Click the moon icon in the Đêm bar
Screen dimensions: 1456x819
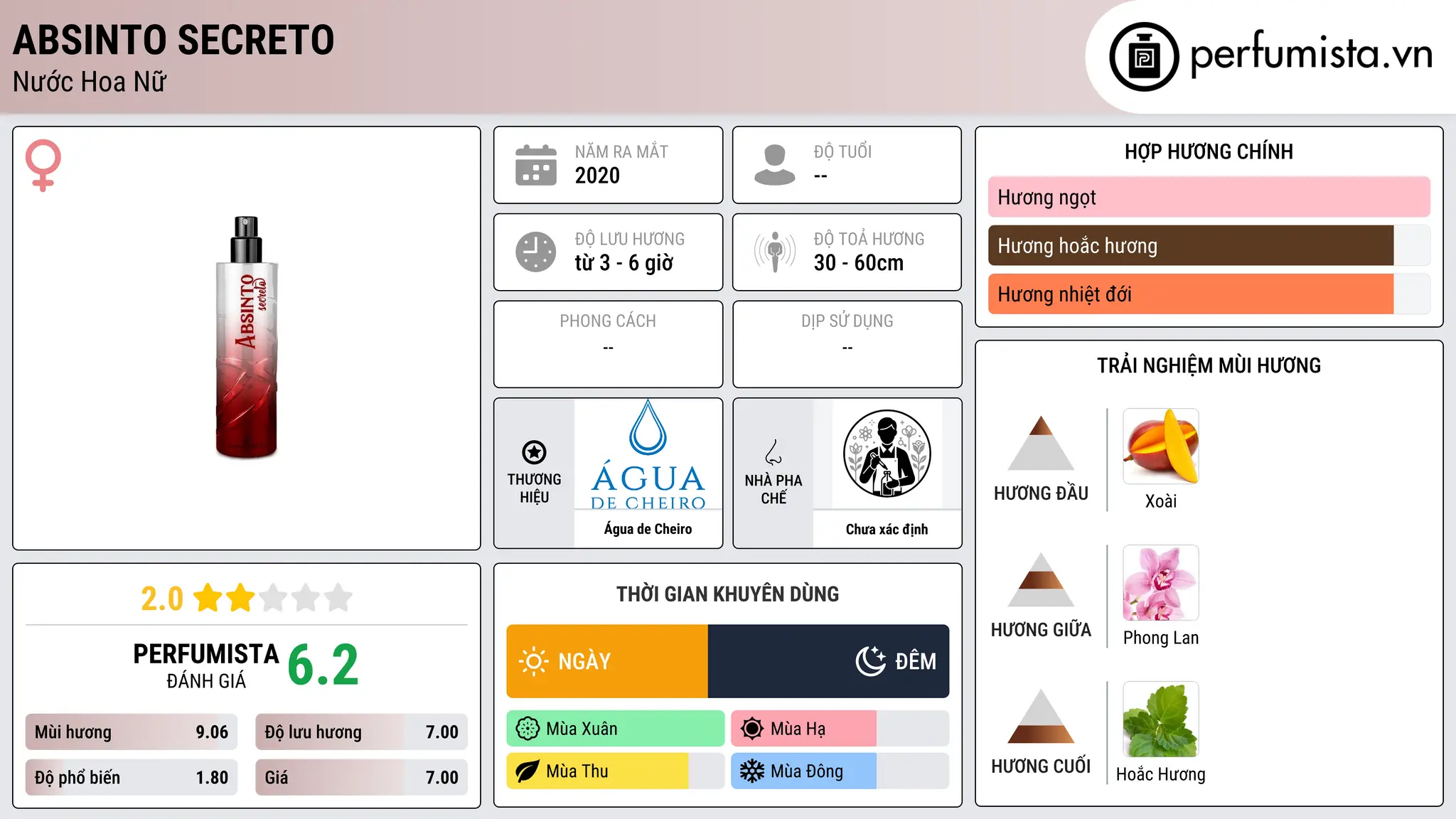click(870, 661)
